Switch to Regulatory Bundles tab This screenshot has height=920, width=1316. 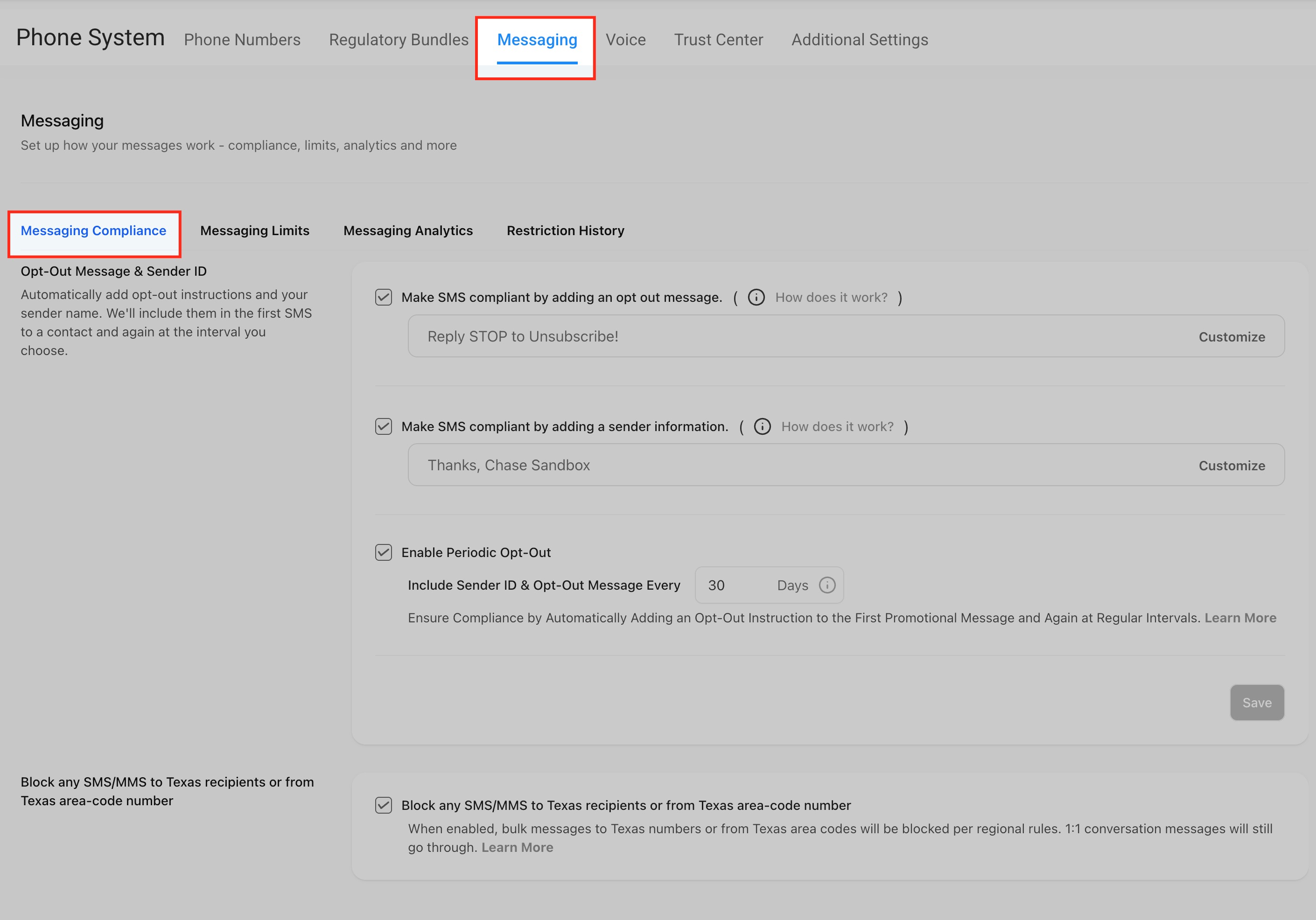pos(399,40)
